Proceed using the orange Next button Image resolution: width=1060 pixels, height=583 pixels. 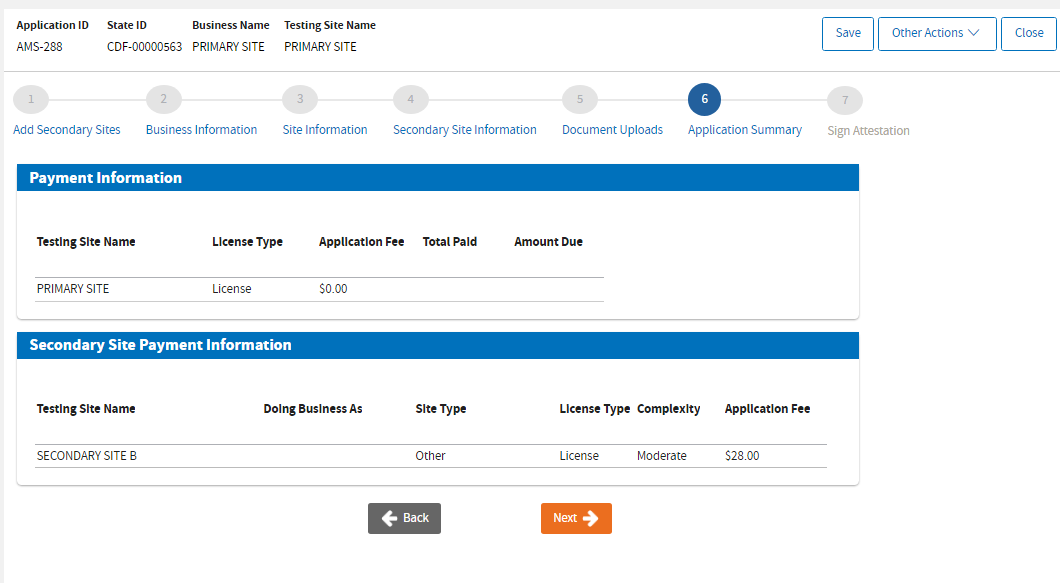[x=576, y=518]
